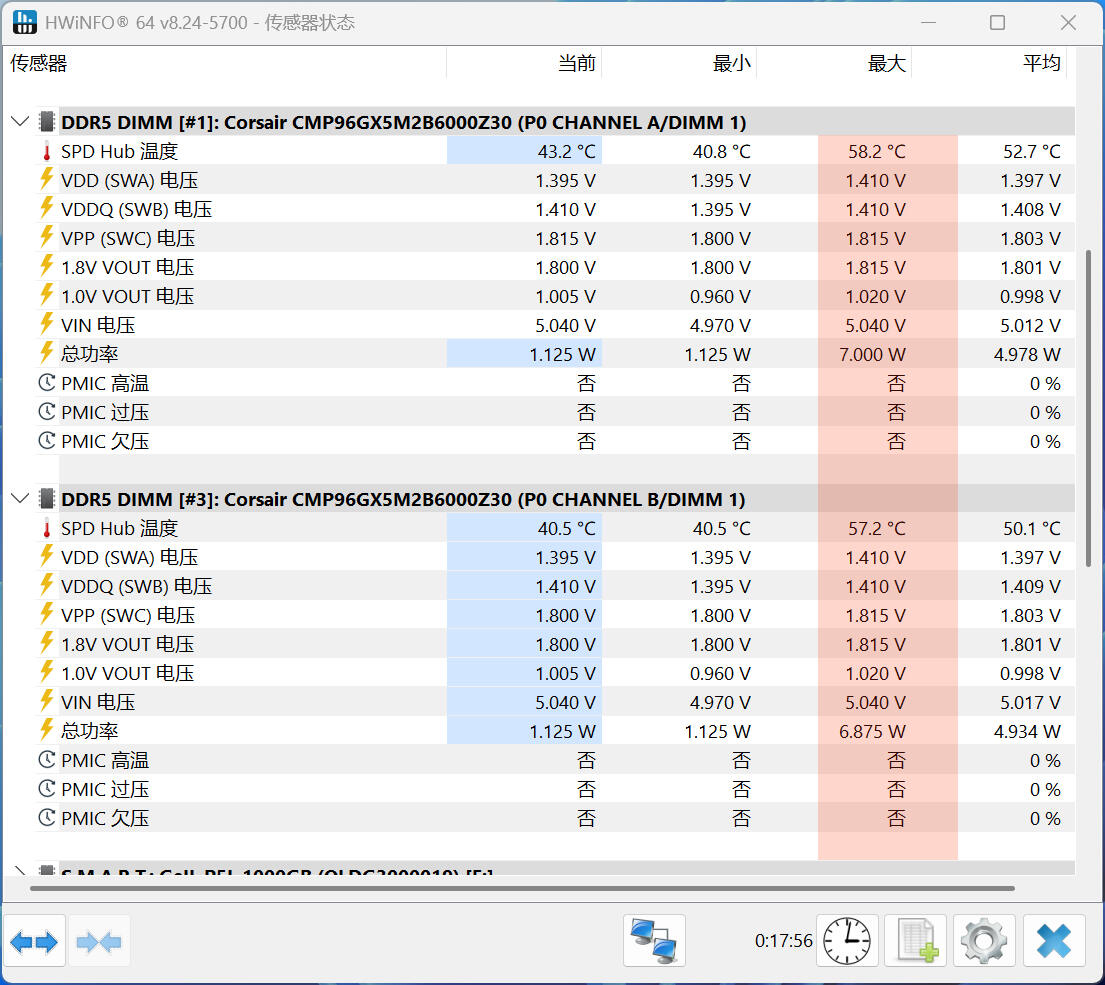Click thermometer icon of DIMM #3 SPD Hub

47,528
